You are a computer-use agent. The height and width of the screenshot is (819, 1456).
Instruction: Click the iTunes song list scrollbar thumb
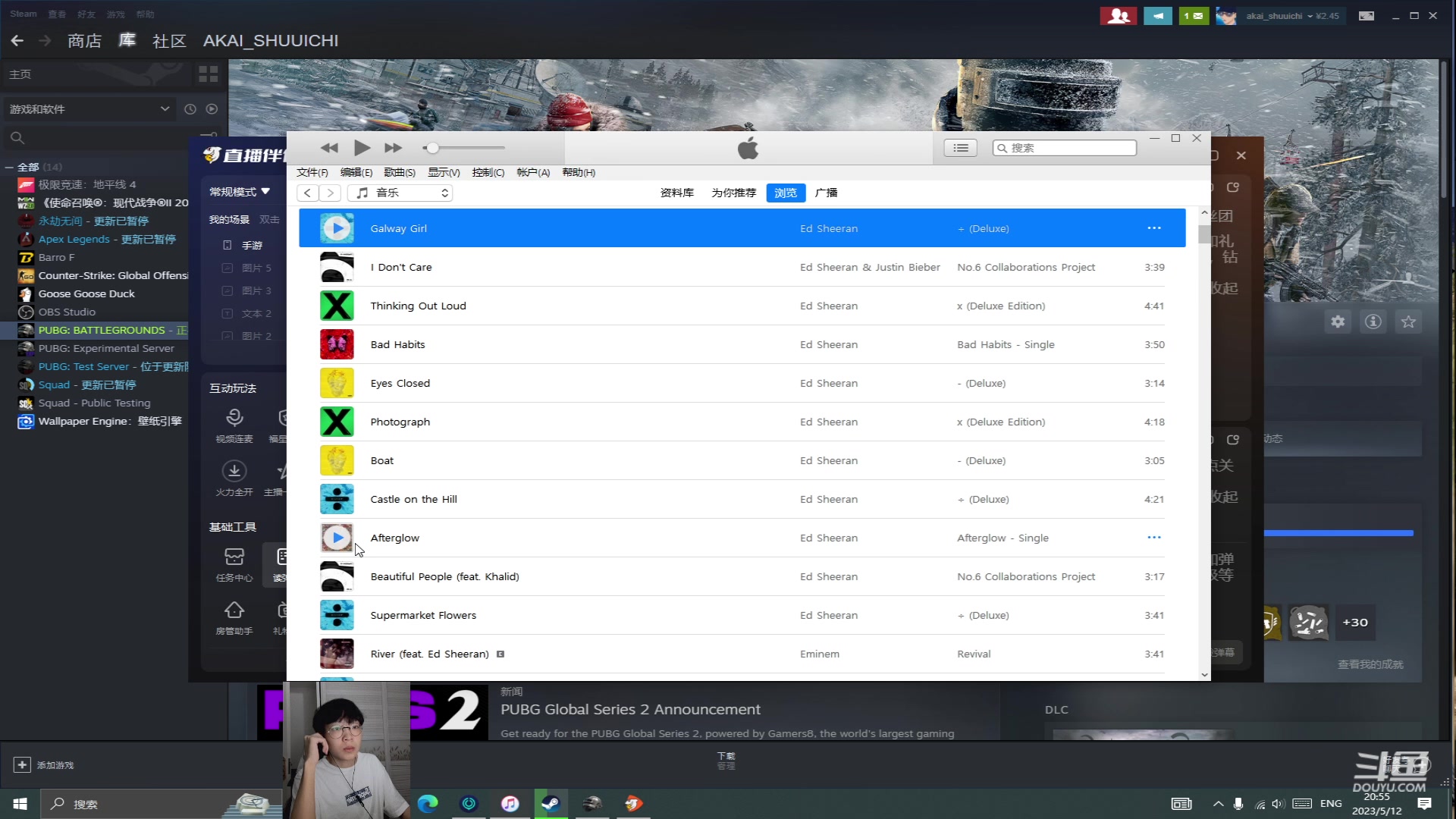click(1204, 234)
